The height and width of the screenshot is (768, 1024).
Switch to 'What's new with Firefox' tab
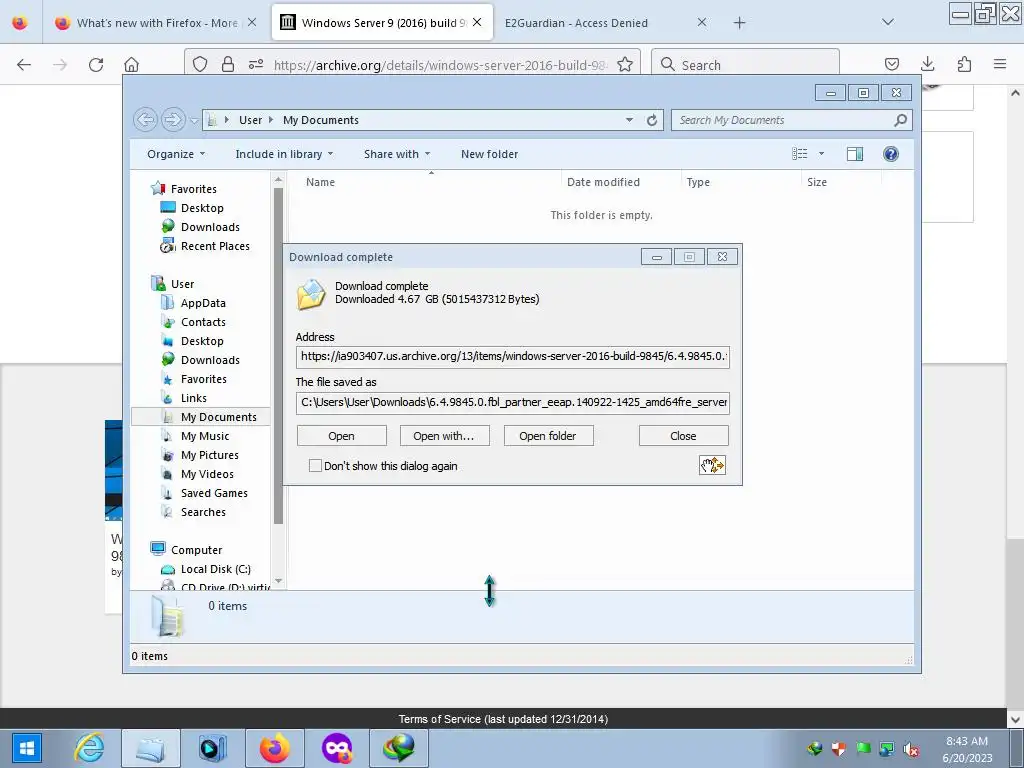(157, 23)
